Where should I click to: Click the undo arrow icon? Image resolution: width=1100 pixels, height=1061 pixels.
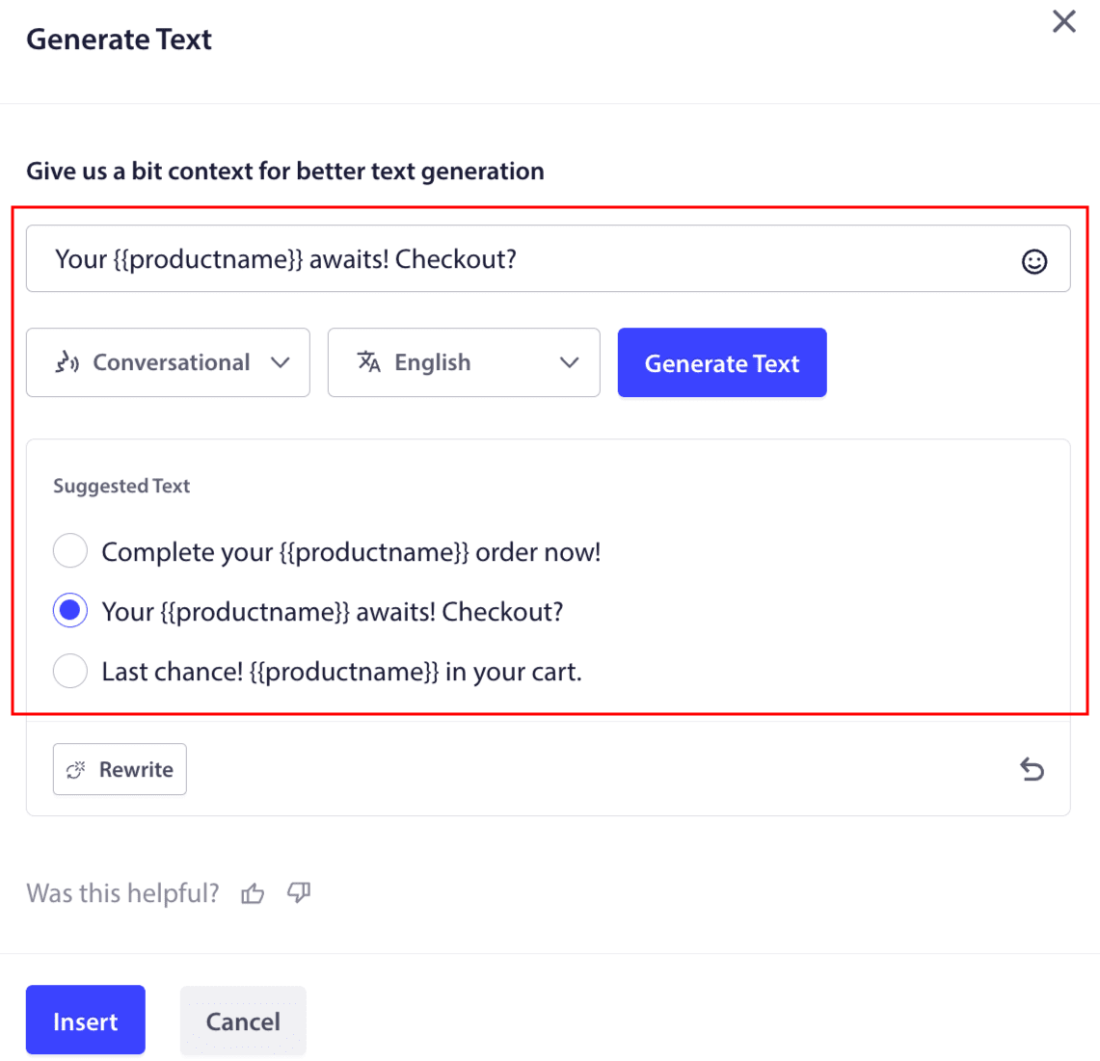coord(1032,769)
